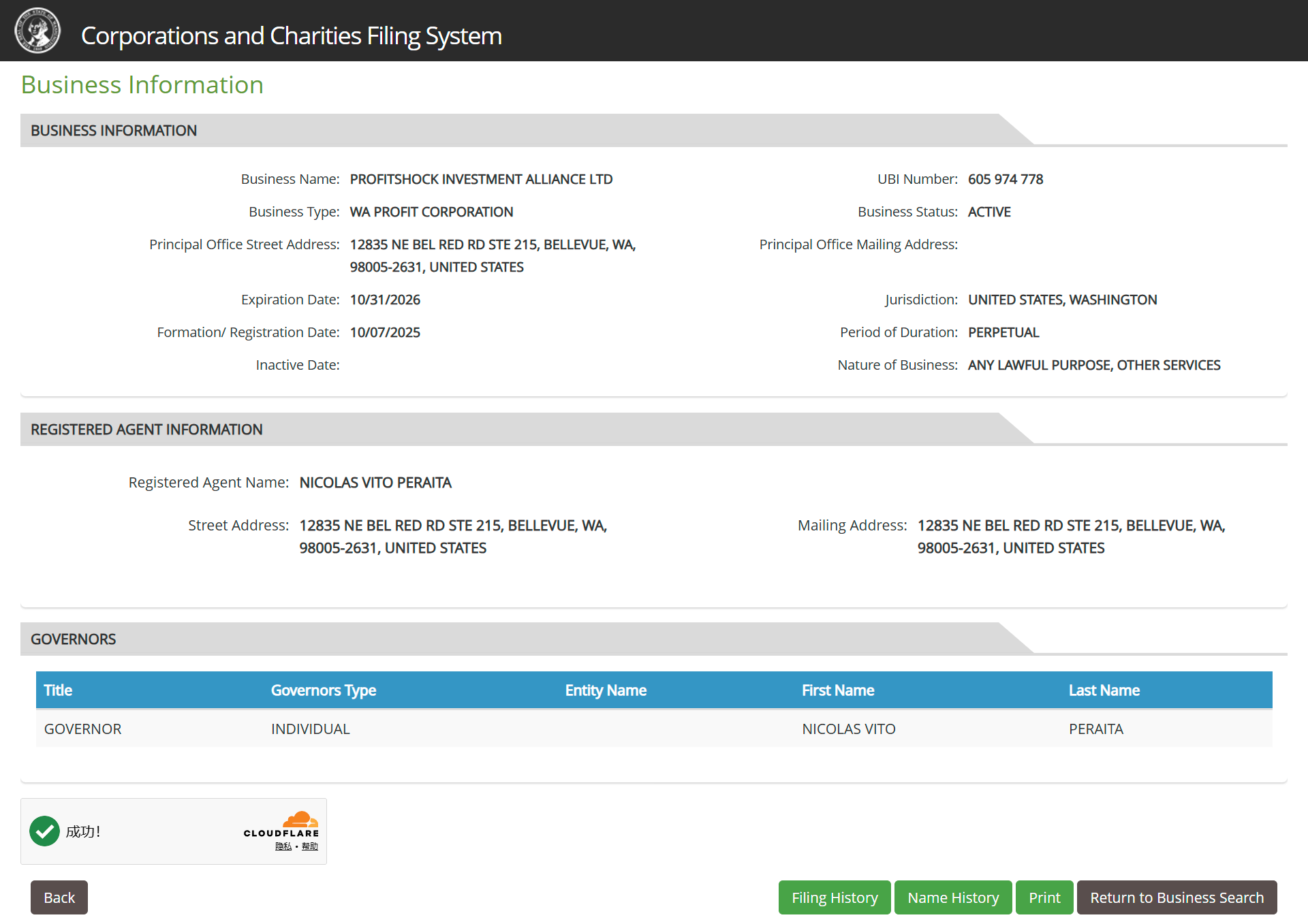Click the Governors Type column header
Image resolution: width=1308 pixels, height=924 pixels.
point(324,690)
